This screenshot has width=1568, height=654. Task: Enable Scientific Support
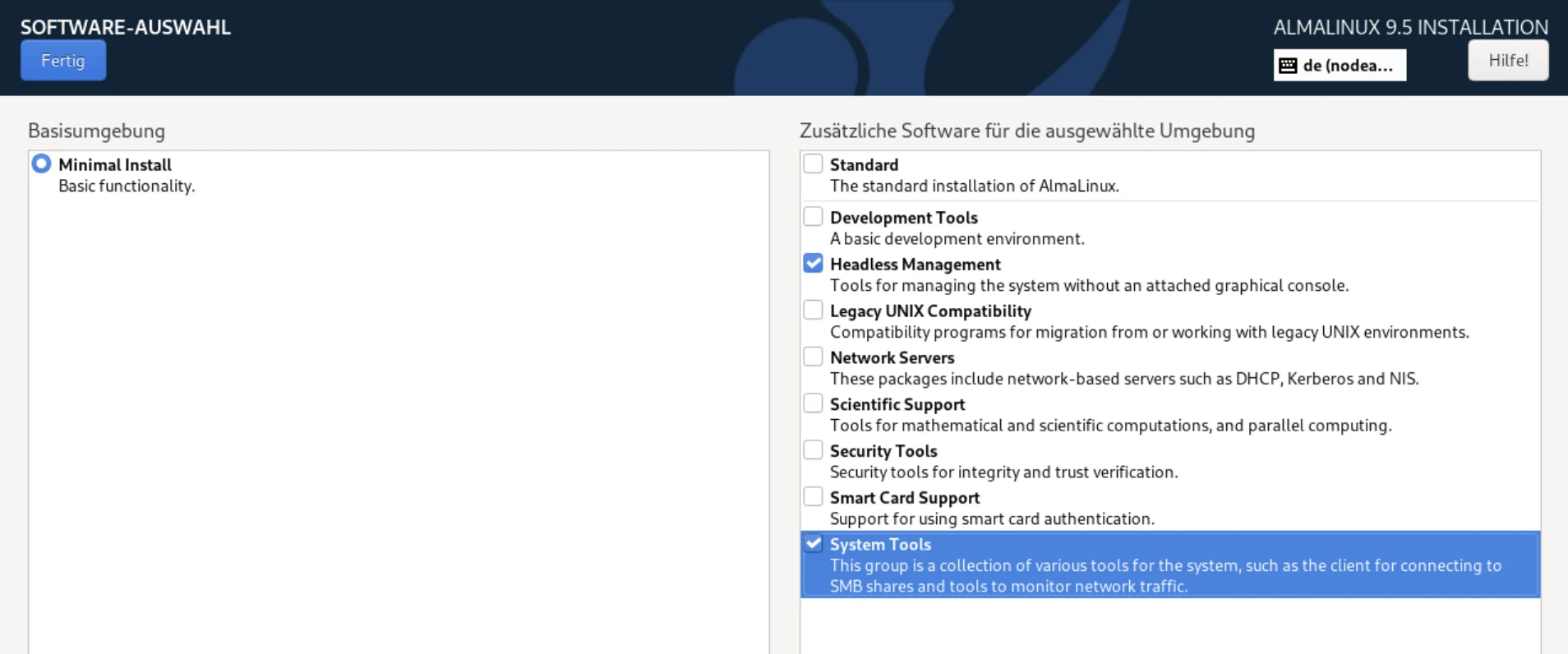[x=814, y=402]
